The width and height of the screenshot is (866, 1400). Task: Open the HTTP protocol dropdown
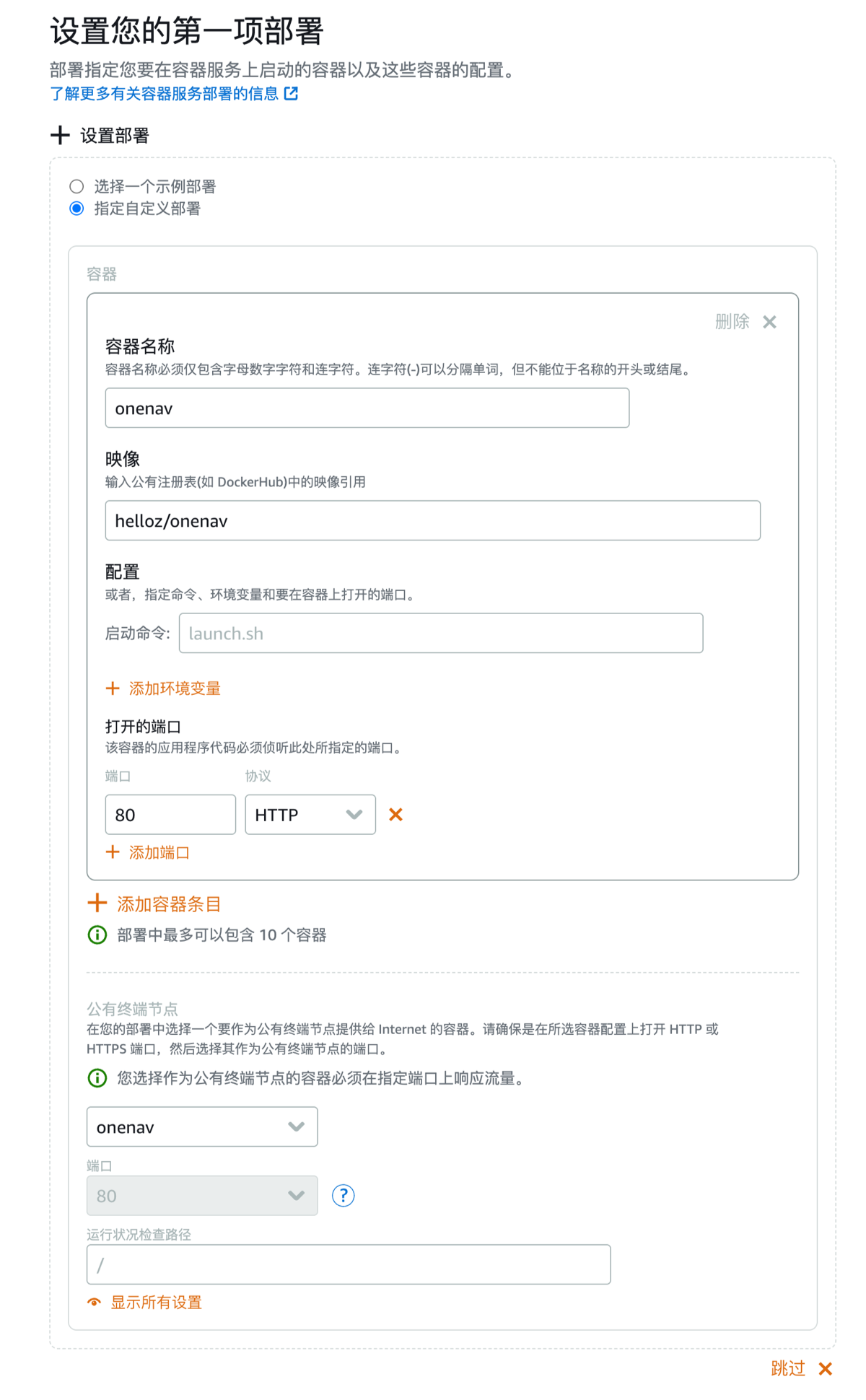tap(310, 815)
